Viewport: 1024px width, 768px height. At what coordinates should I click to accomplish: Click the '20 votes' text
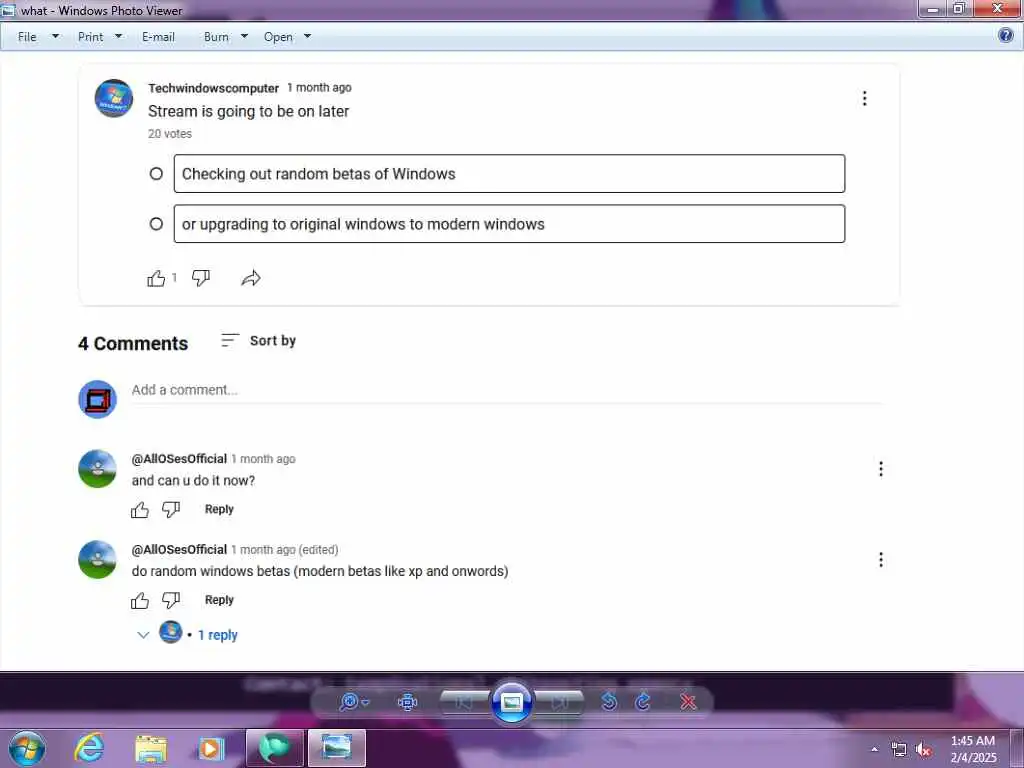[170, 134]
